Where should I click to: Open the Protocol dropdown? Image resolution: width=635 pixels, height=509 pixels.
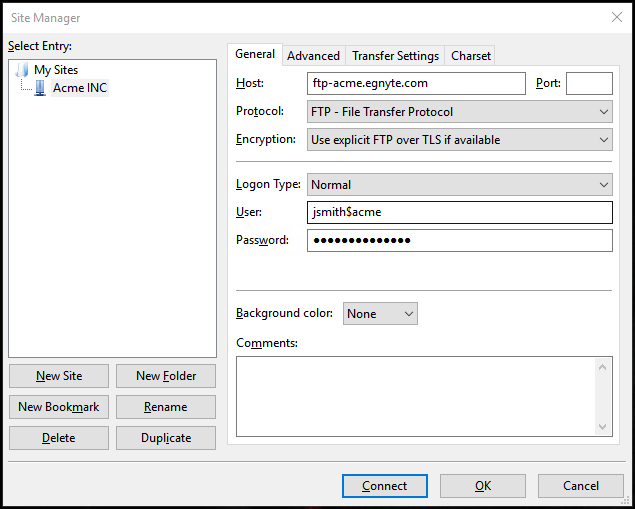point(459,112)
